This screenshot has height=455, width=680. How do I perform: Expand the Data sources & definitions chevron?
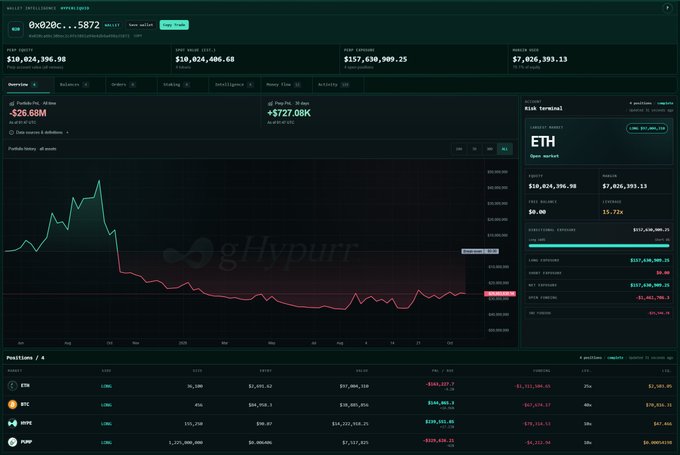pos(67,132)
